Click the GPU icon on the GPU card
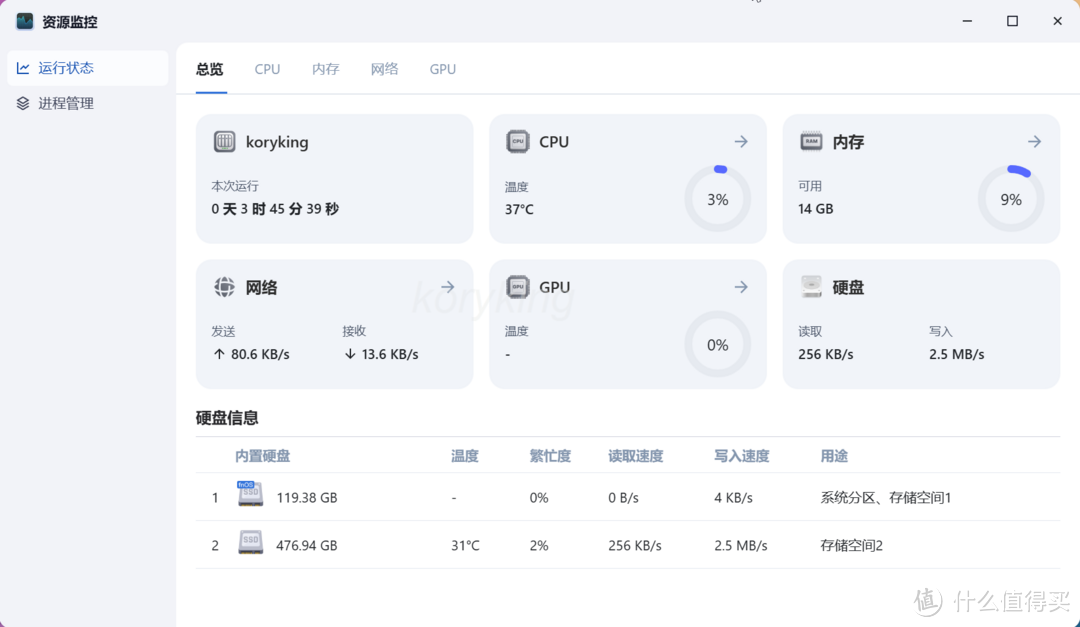 click(x=517, y=287)
